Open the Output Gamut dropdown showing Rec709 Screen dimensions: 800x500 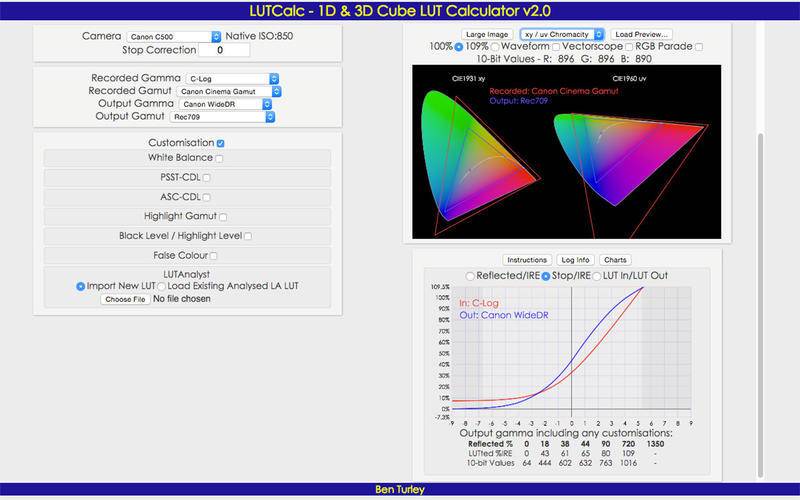coord(222,117)
